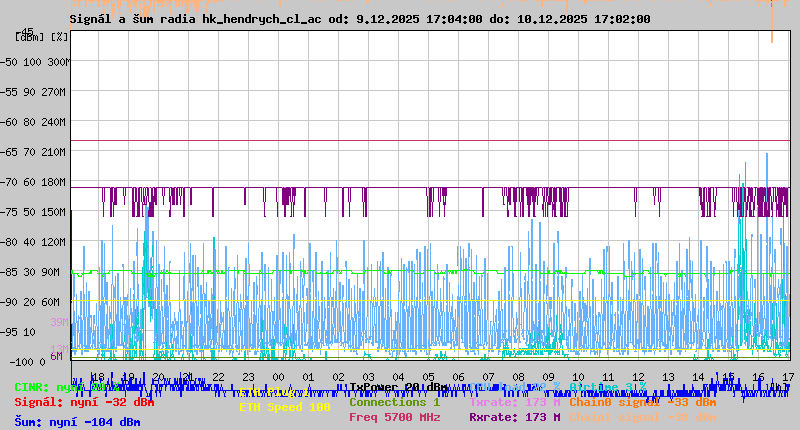This screenshot has height=430, width=800.
Task: Select the blue "Šum: nyní -104 dBm" legend entry
Action: click(76, 422)
